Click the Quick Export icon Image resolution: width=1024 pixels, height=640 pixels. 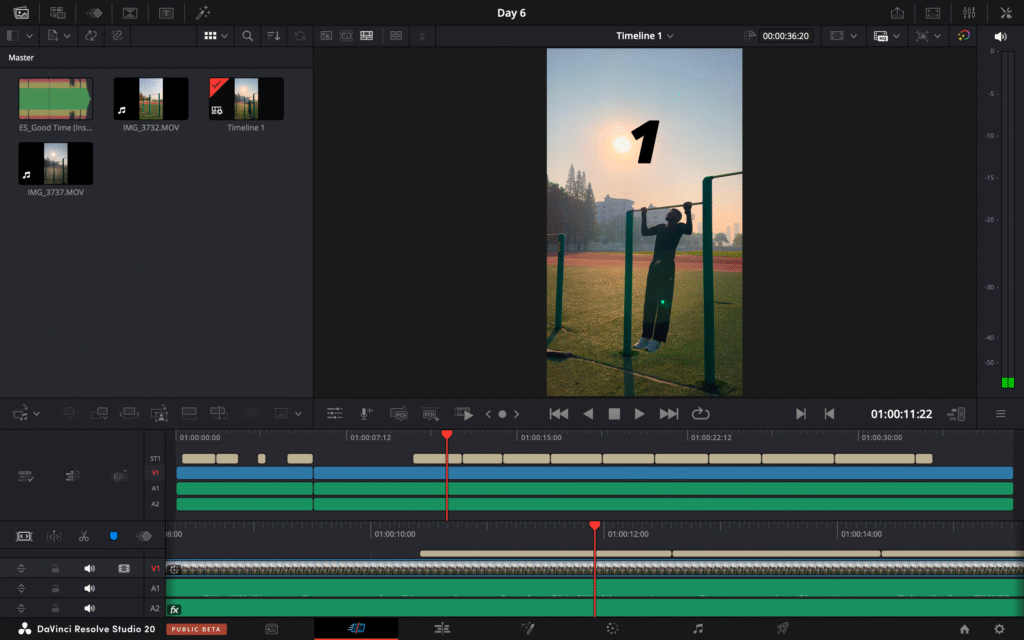[x=897, y=13]
